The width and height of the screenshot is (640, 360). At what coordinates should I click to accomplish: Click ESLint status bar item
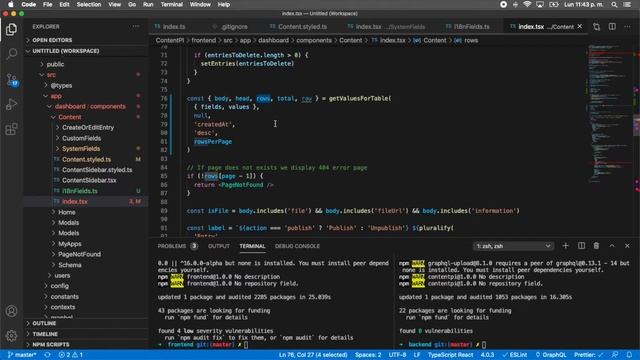click(515, 355)
